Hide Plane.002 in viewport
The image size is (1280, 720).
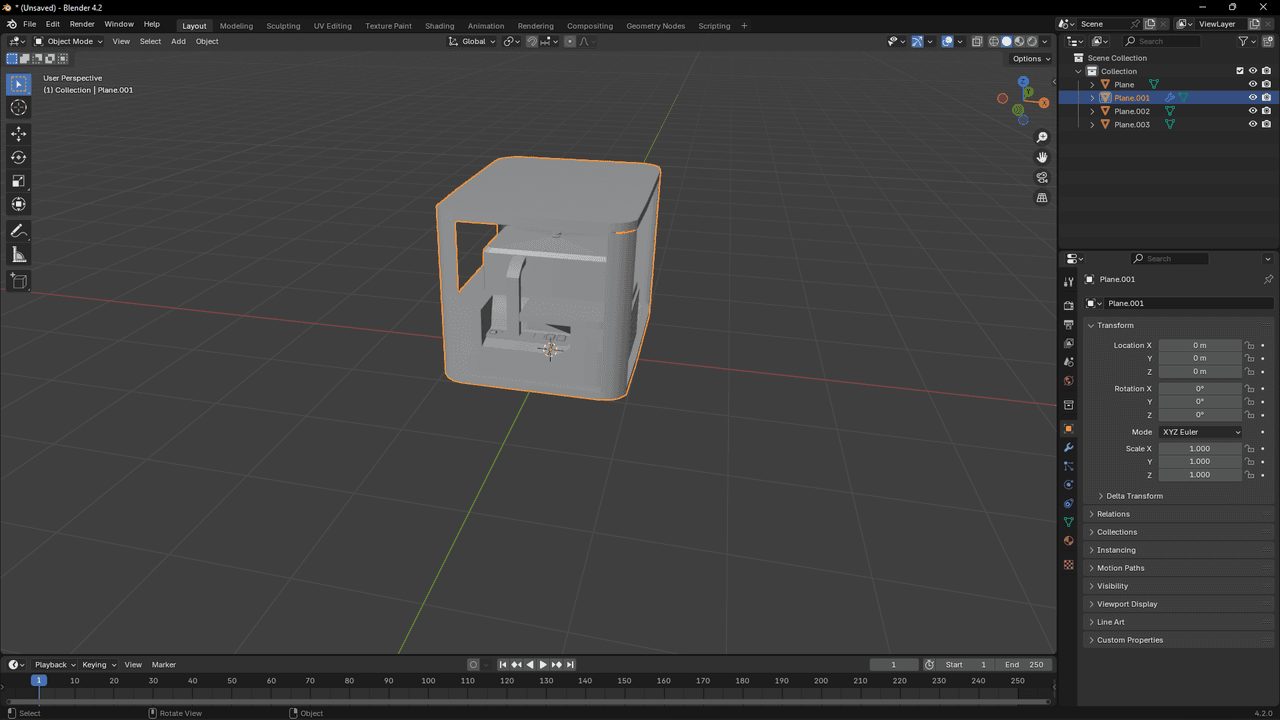(x=1252, y=111)
